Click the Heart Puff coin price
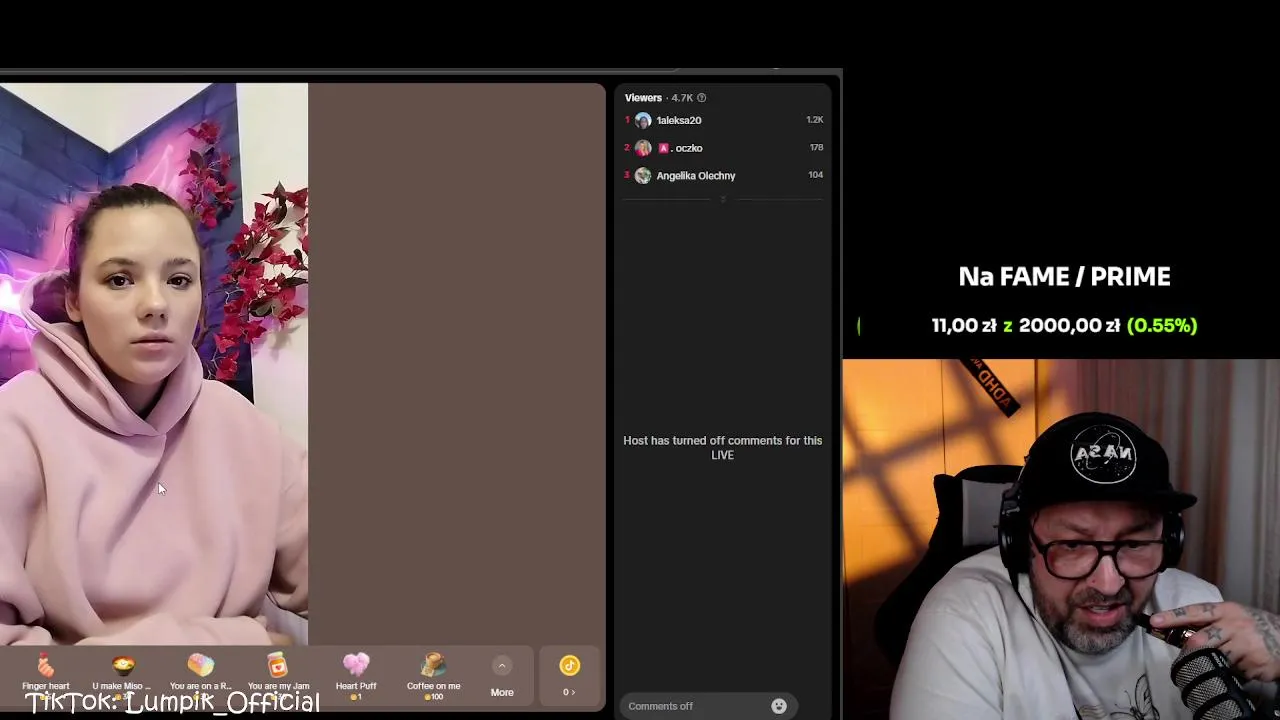This screenshot has height=720, width=1280. point(356,697)
